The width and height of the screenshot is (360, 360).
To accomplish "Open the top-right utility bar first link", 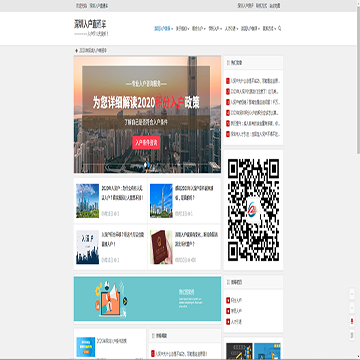I will (x=243, y=6).
